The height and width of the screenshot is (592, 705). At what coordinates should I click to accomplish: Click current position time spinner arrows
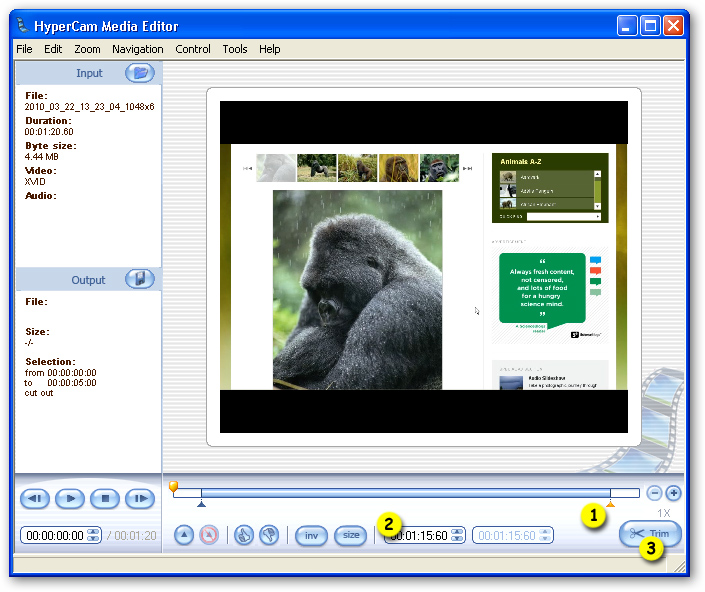[93, 535]
